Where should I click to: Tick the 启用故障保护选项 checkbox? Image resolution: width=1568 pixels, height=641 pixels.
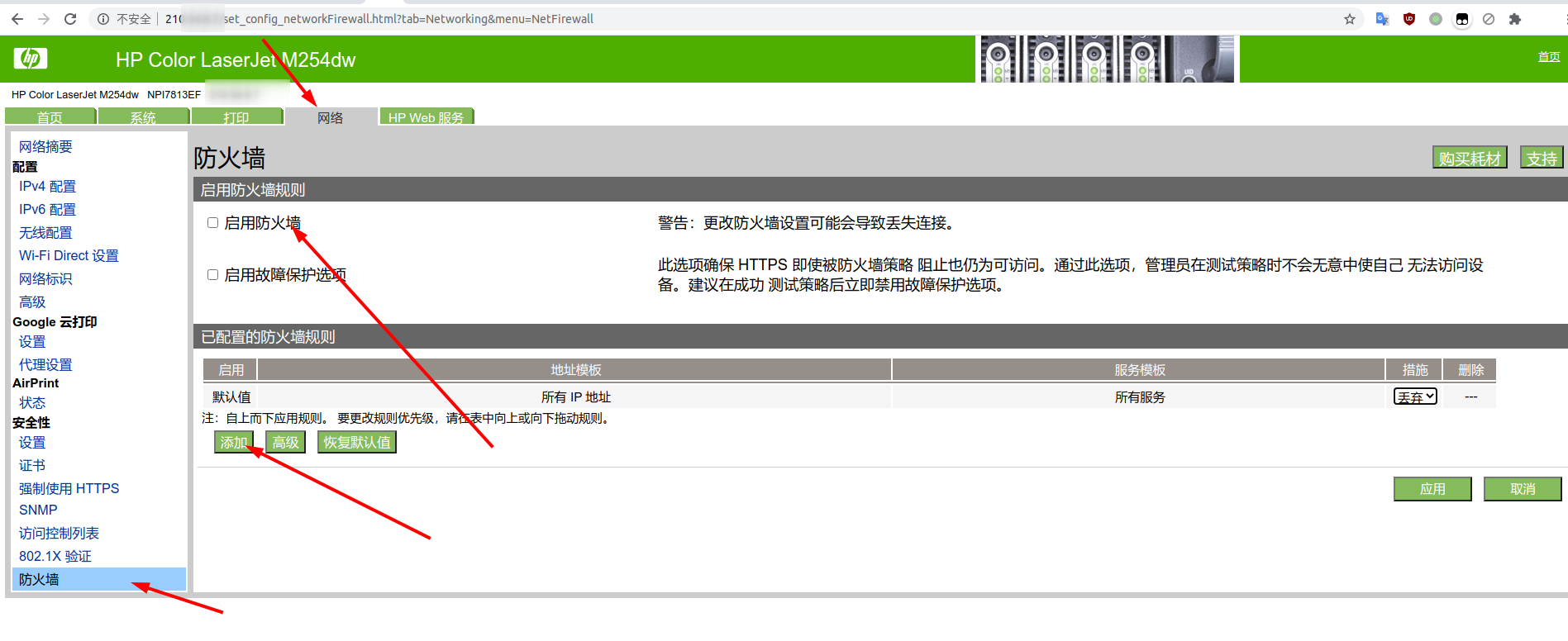[212, 275]
